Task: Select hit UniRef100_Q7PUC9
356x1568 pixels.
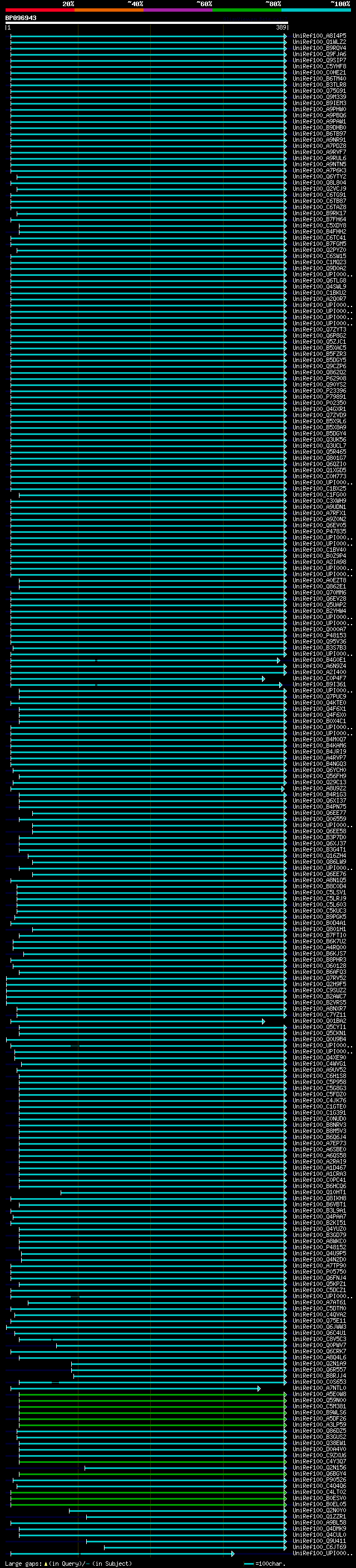Action: 319,697
